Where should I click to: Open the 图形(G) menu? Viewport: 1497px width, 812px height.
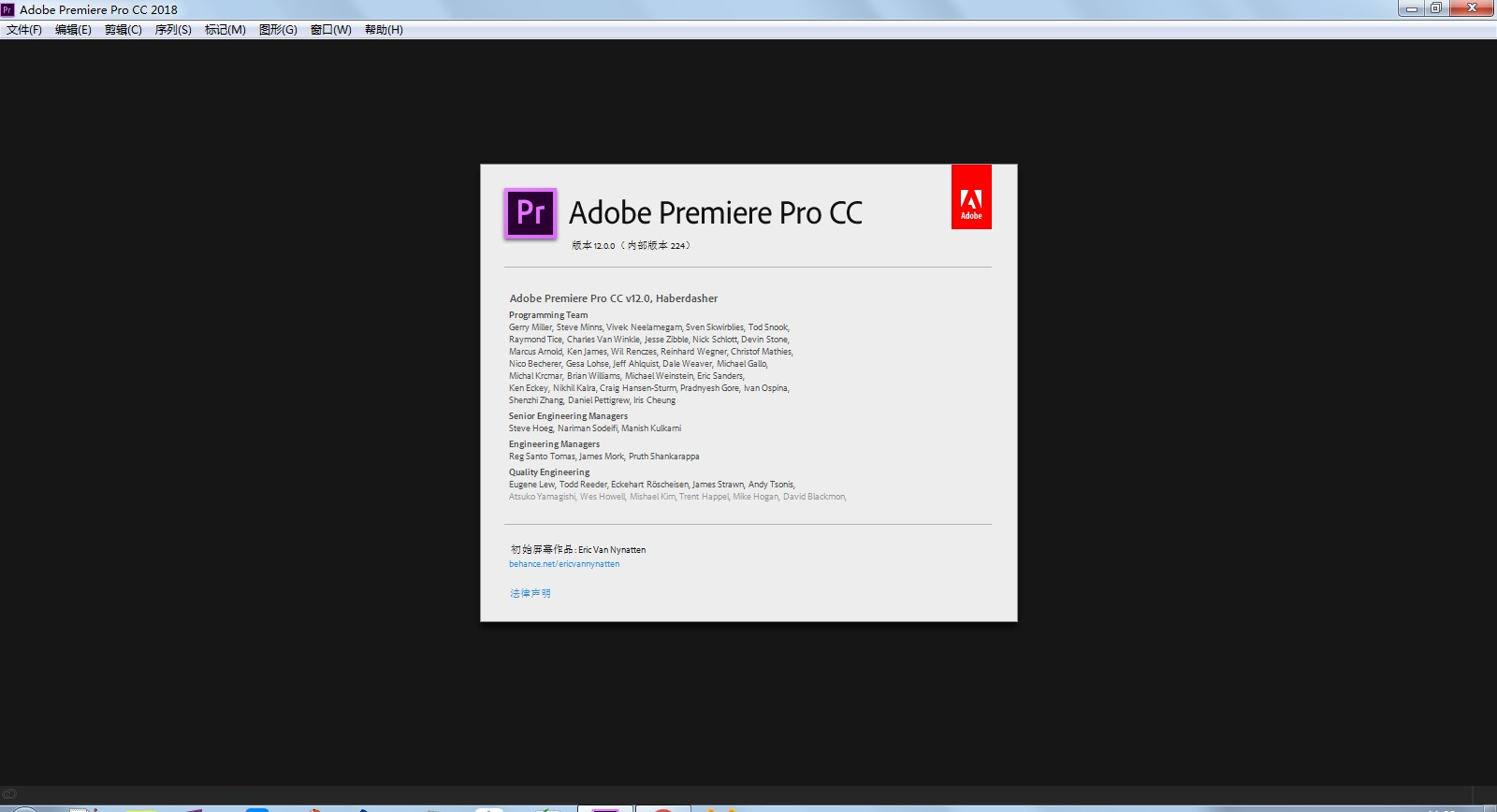(x=278, y=30)
